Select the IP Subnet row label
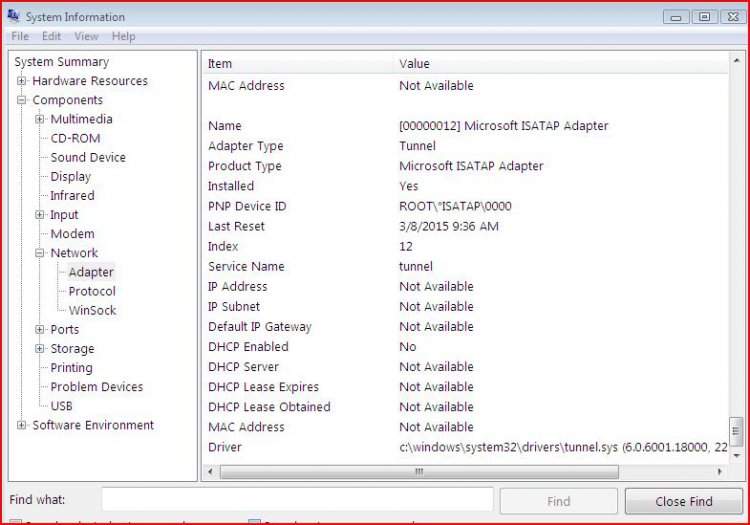750x525 pixels. [234, 306]
